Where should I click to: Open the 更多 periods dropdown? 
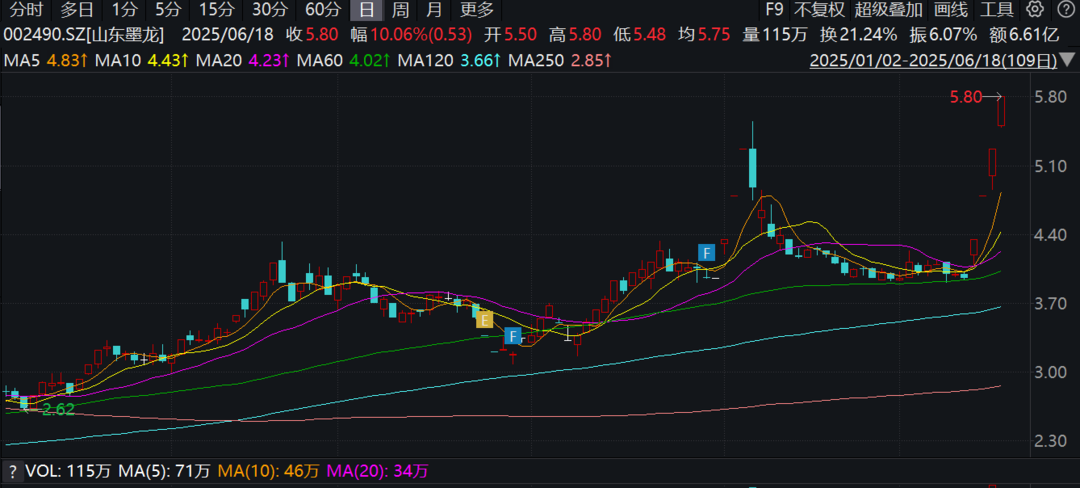[x=477, y=11]
